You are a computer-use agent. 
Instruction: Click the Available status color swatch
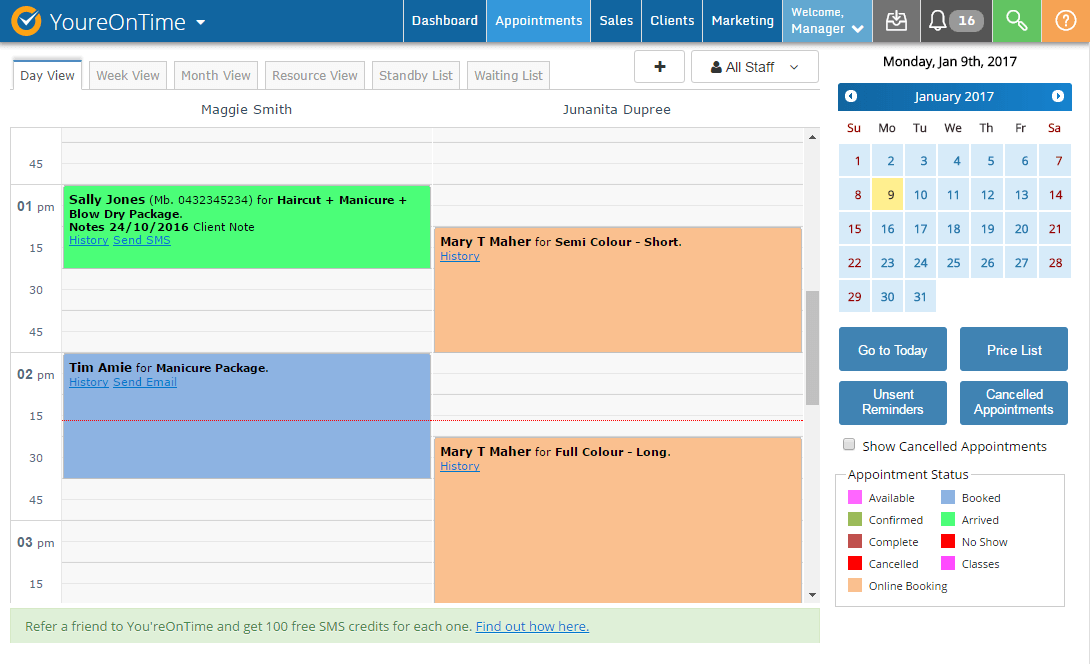[855, 497]
